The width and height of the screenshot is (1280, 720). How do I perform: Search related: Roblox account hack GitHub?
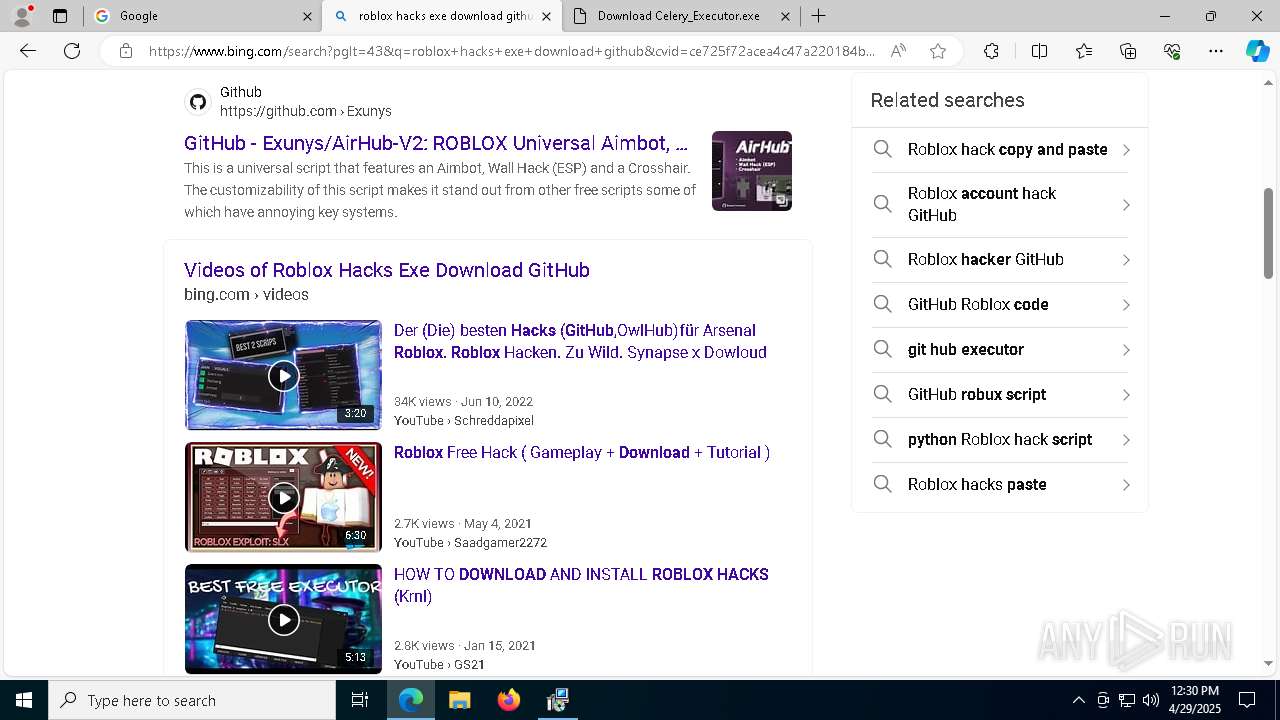coord(1000,204)
